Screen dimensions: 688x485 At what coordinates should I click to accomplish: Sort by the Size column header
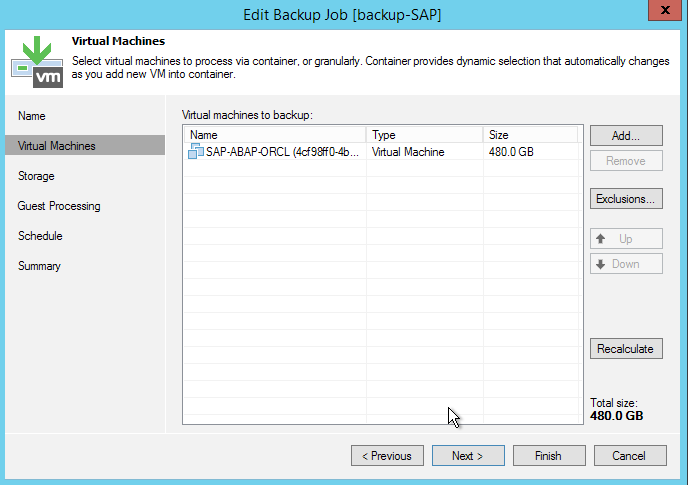pyautogui.click(x=530, y=135)
